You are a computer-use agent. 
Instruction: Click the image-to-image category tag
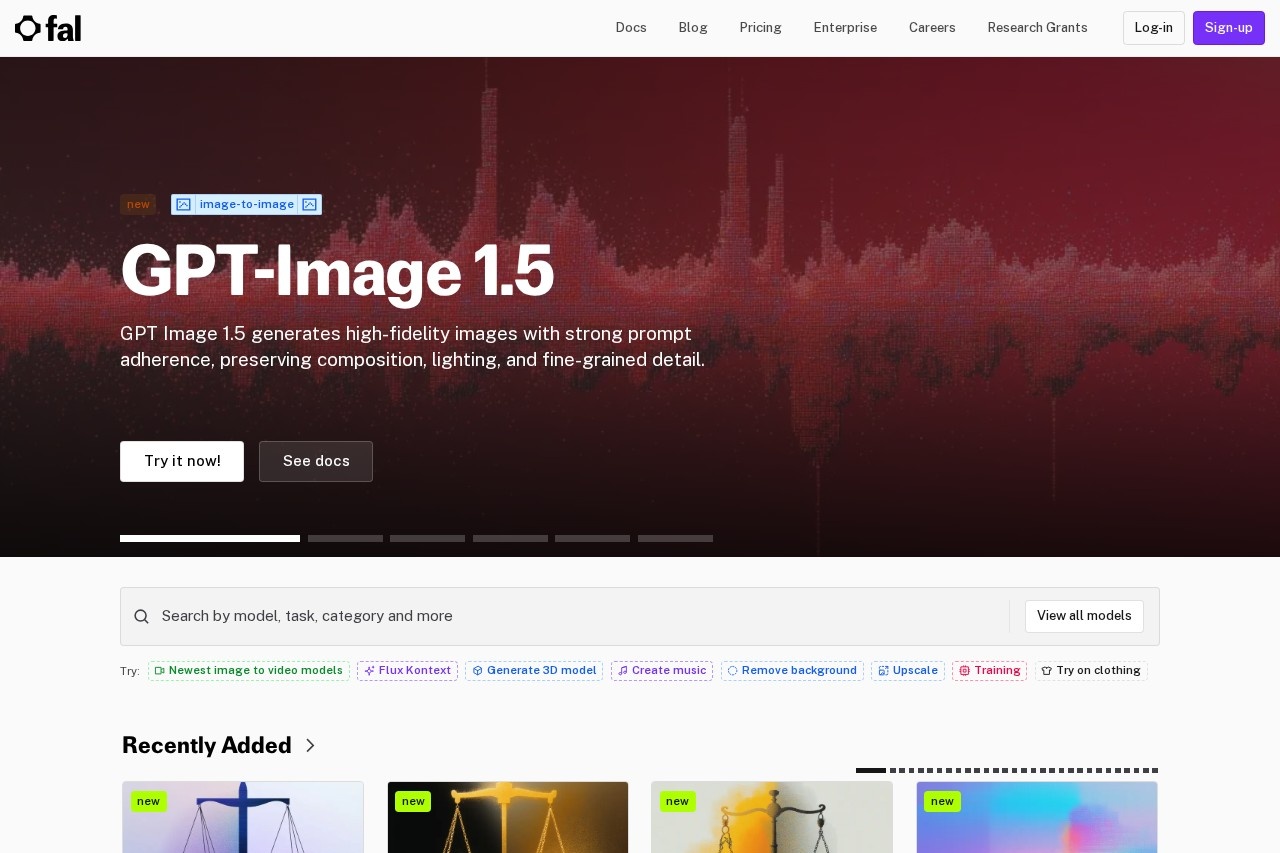point(246,205)
